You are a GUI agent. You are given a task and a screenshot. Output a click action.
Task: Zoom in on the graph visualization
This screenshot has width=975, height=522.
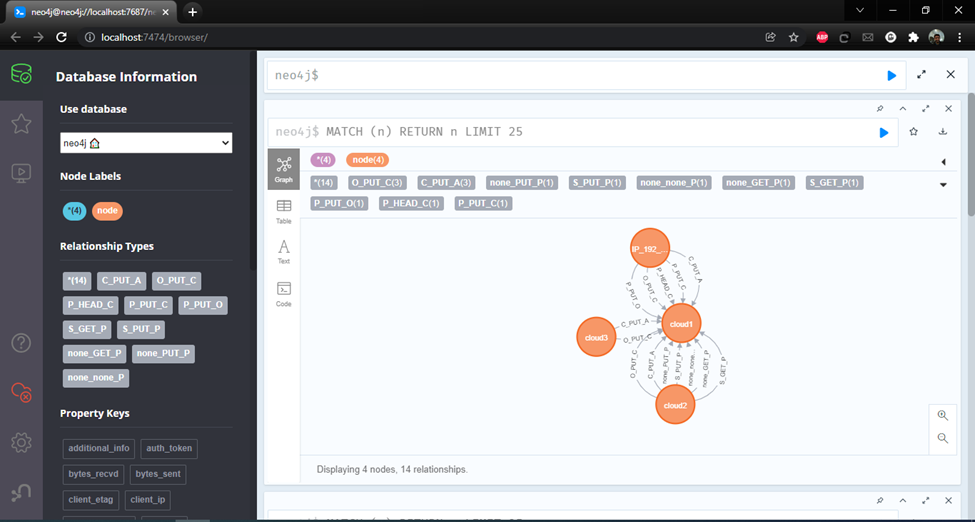[943, 415]
